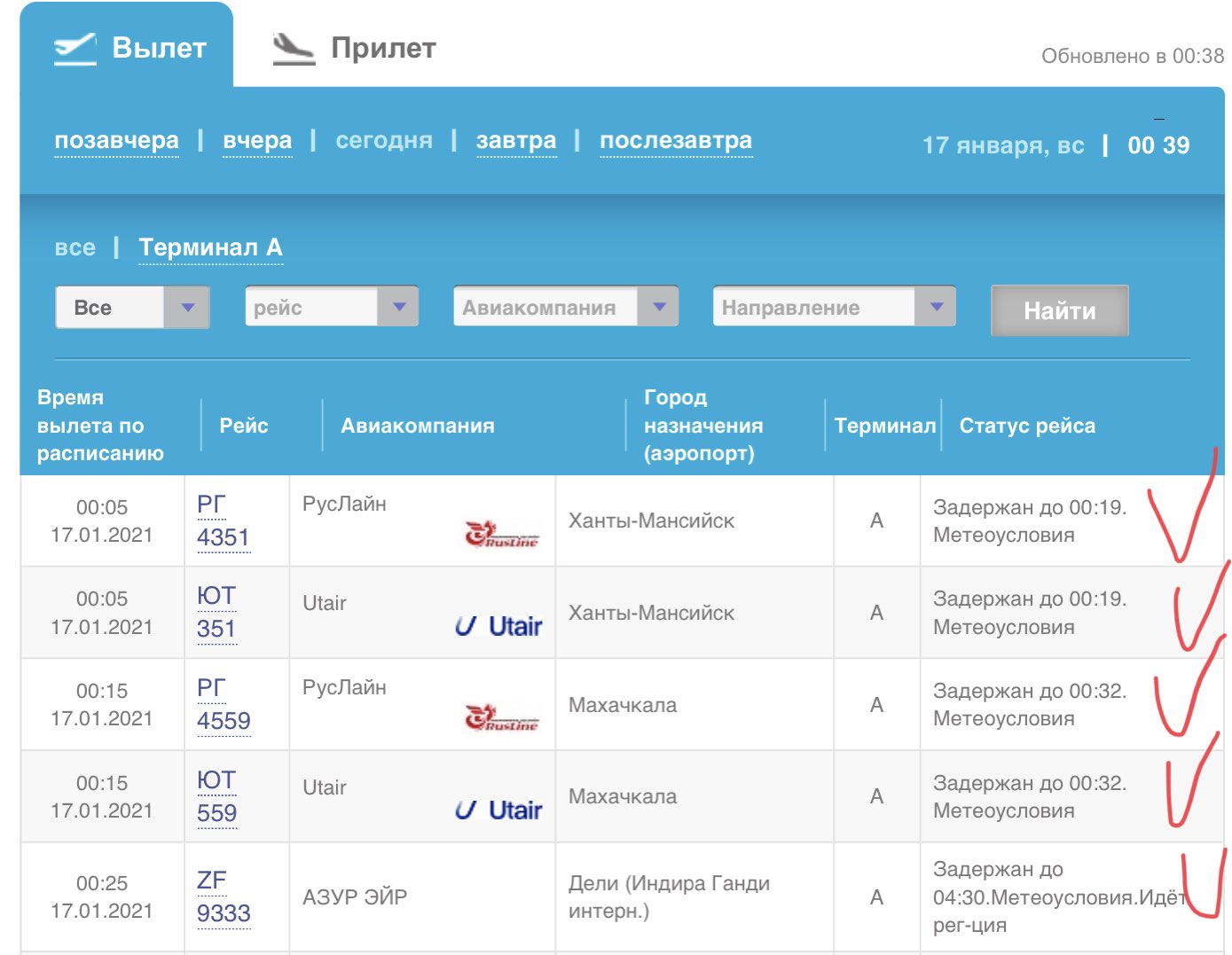Image resolution: width=1232 pixels, height=955 pixels.
Task: Click the date 17 января, вс
Action: [x=1003, y=145]
